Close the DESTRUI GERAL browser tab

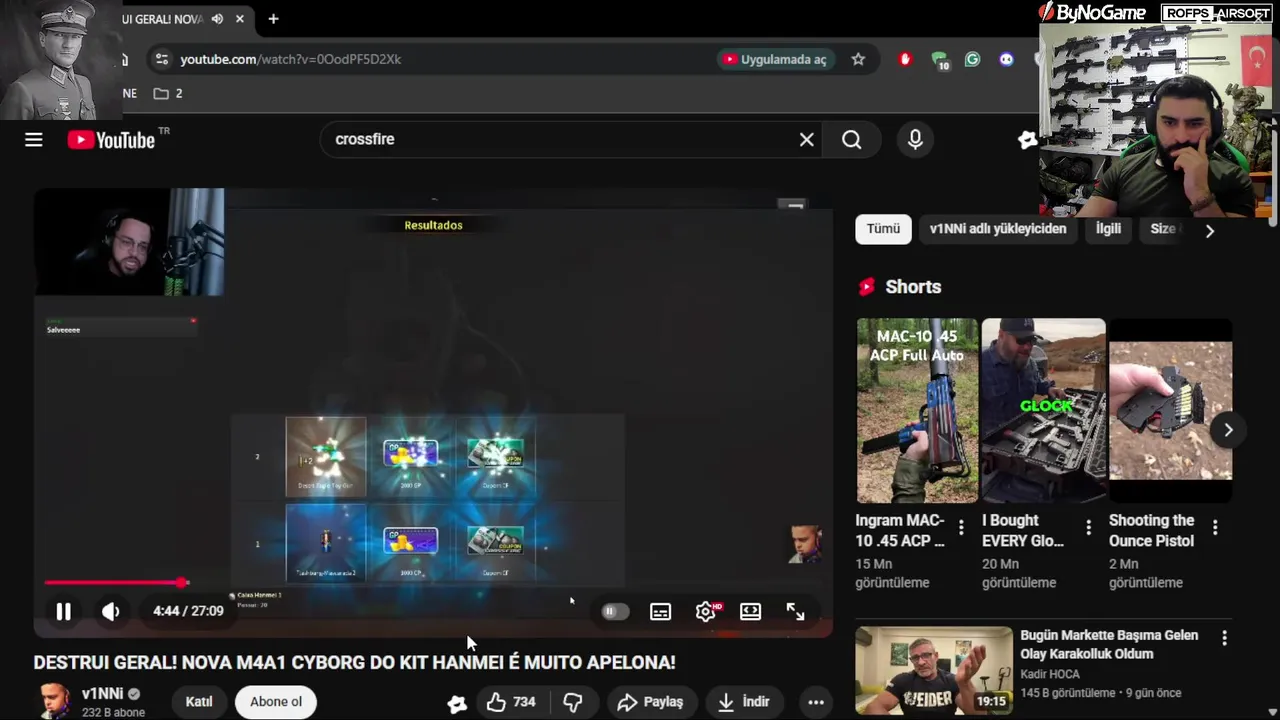240,19
